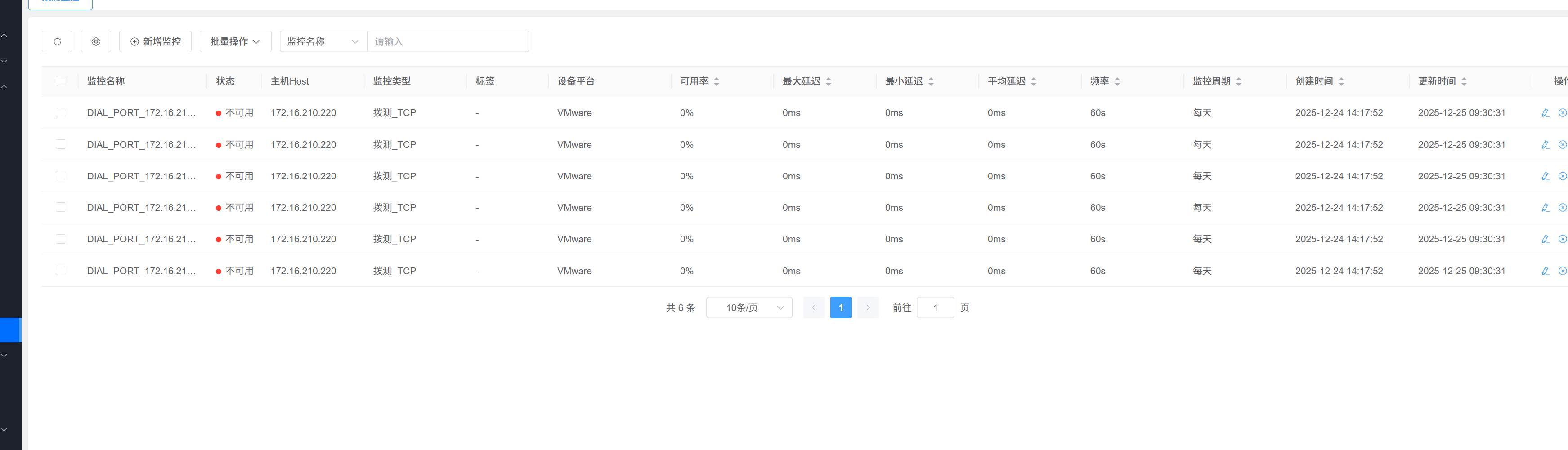Go to previous page with left arrow

pos(814,307)
